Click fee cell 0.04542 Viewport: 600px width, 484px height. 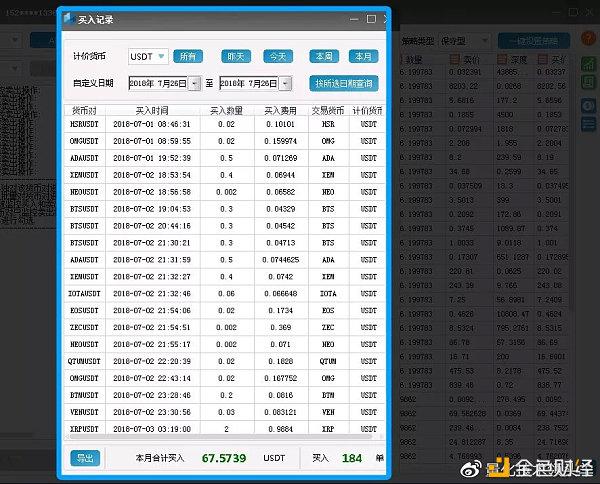(x=280, y=226)
